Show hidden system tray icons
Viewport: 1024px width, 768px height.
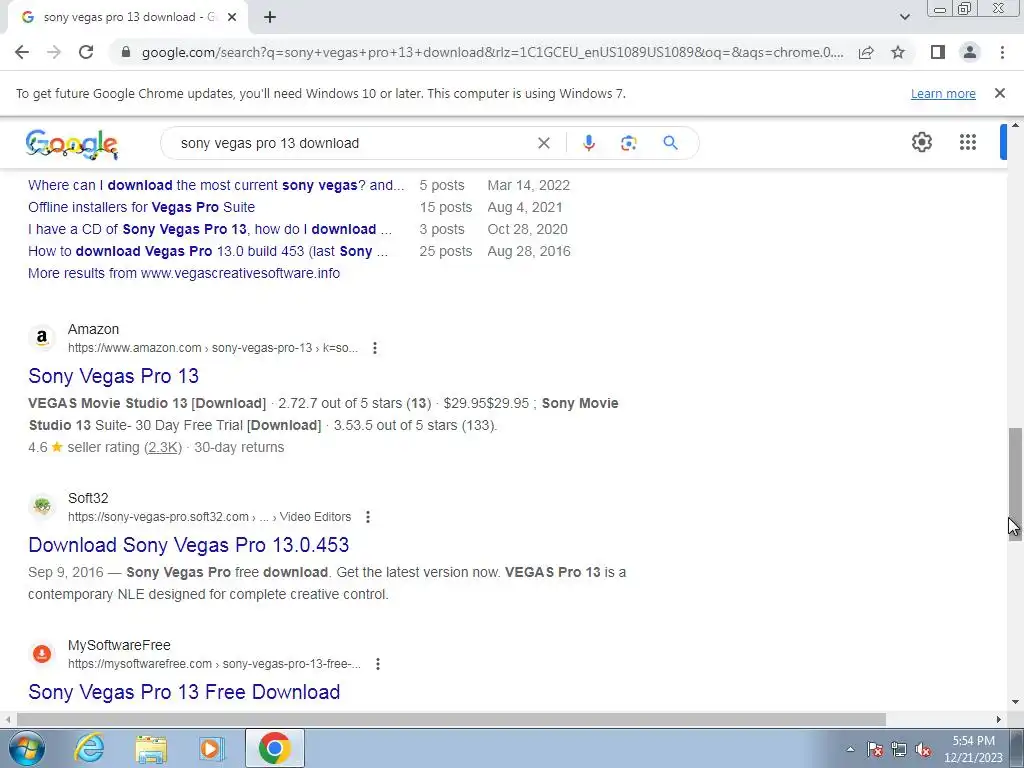(x=850, y=750)
